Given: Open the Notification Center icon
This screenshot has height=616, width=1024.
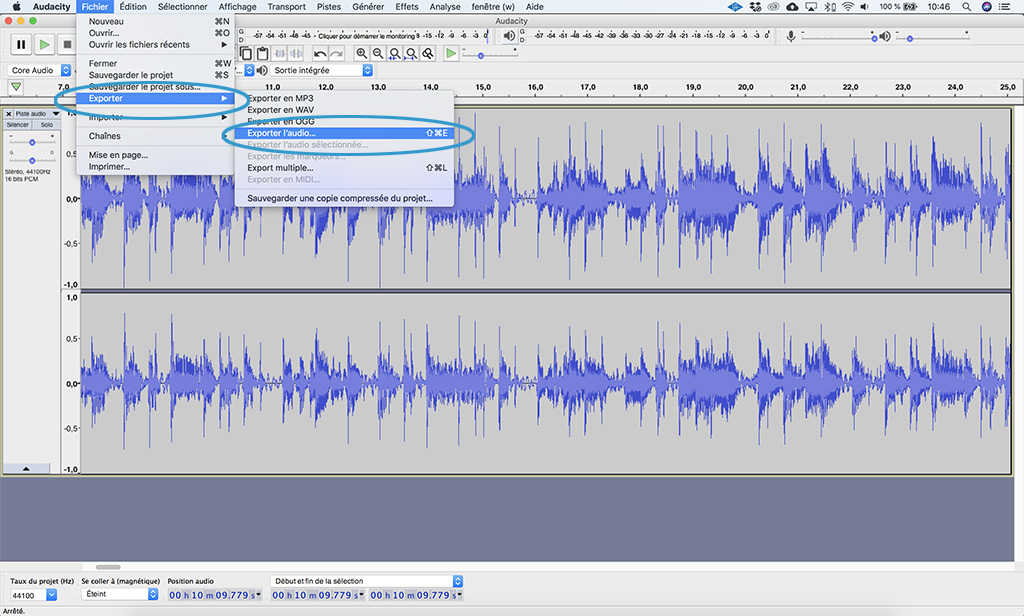Looking at the screenshot, I should click(x=1005, y=7).
